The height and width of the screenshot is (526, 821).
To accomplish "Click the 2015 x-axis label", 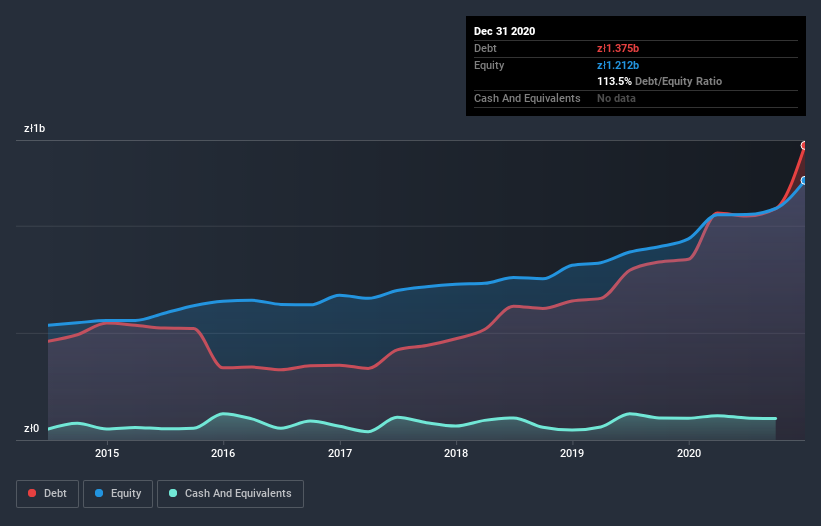I will coord(107,453).
